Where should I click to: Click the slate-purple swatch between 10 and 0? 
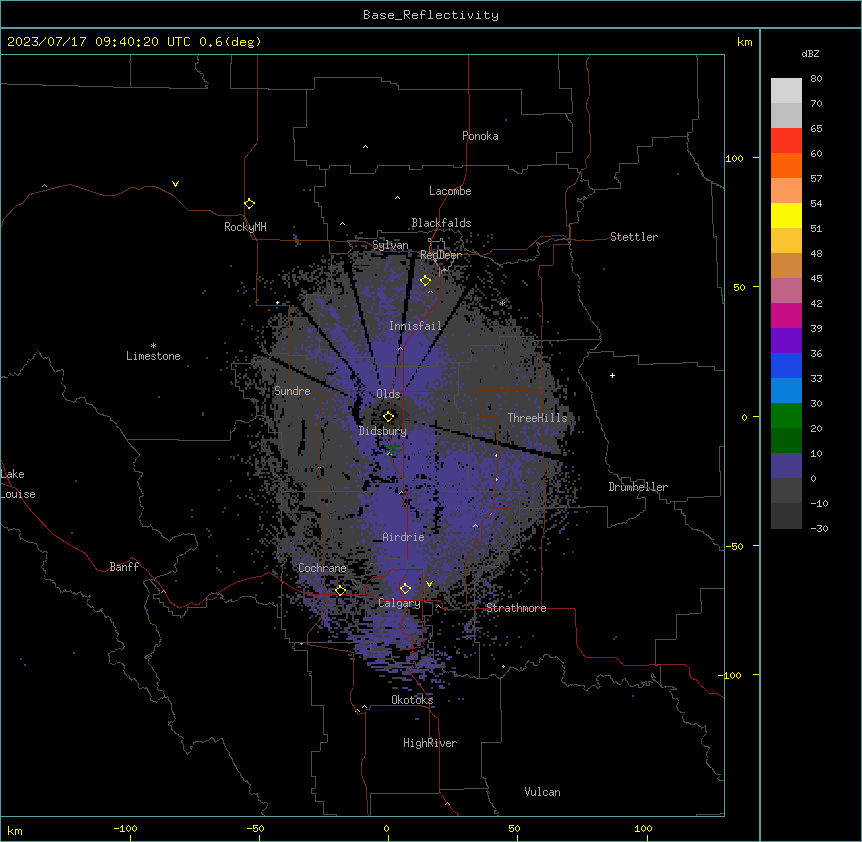tap(786, 466)
